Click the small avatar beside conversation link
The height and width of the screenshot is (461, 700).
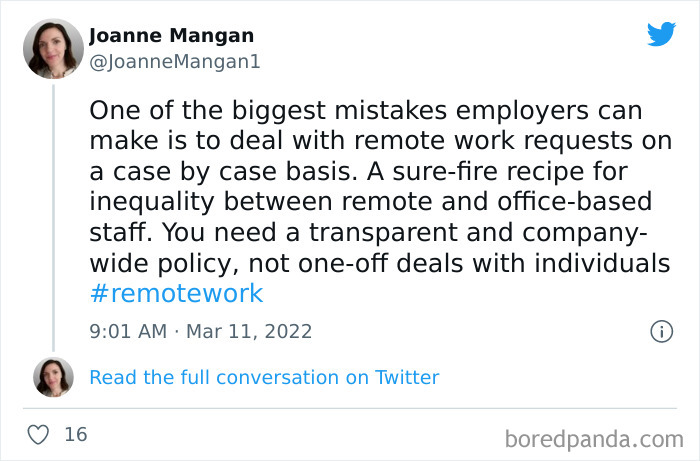tap(53, 377)
